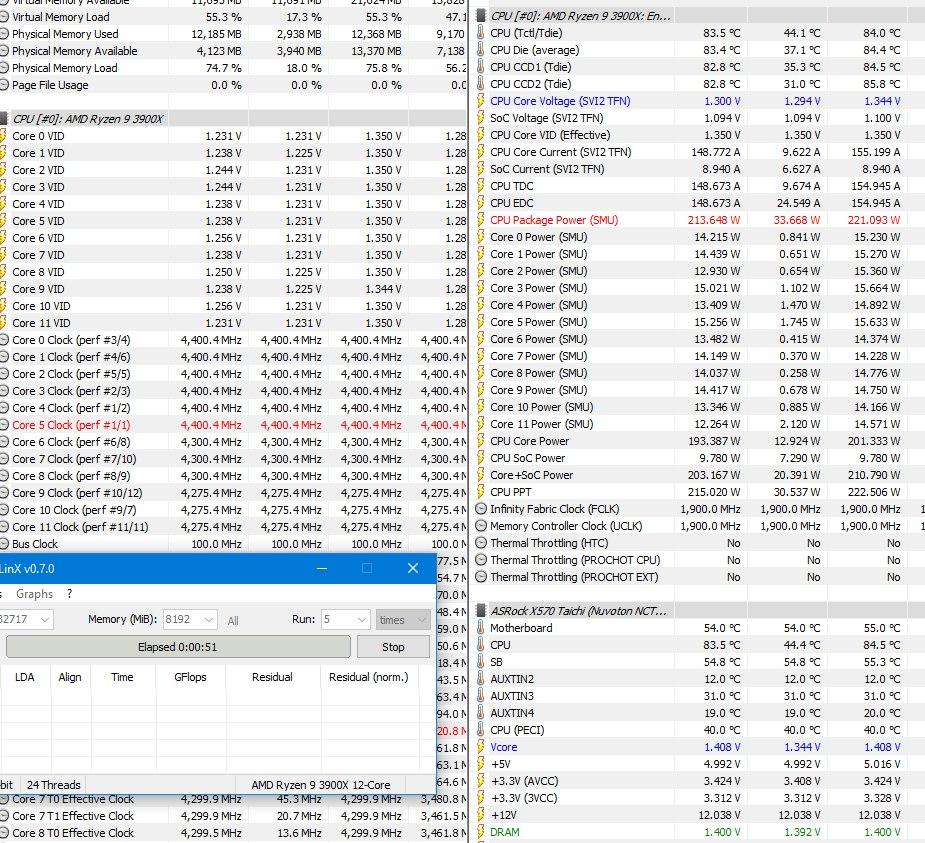The width and height of the screenshot is (925, 843).
Task: Select the 'DRAM' voltage row label
Action: (505, 832)
